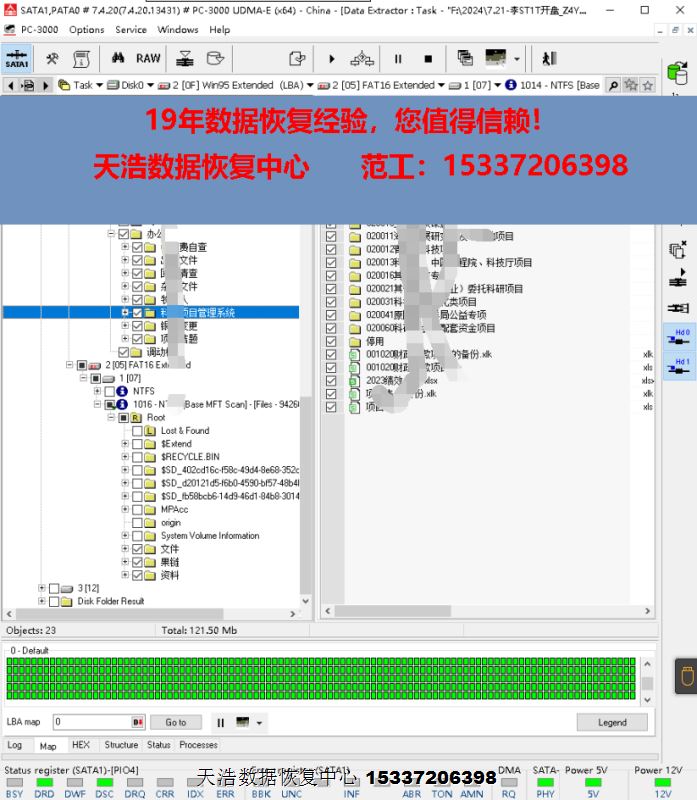Check the Lost & Found folder checkbox
Viewport: 697px width, 800px height.
pyautogui.click(x=136, y=431)
